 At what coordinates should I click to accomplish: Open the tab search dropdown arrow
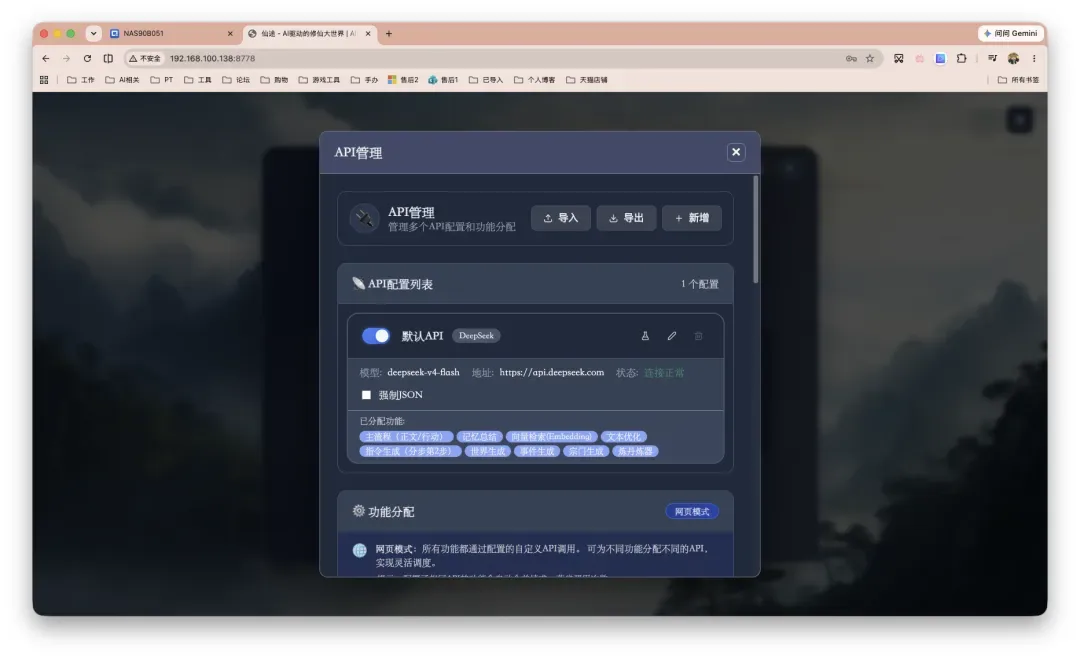point(94,33)
